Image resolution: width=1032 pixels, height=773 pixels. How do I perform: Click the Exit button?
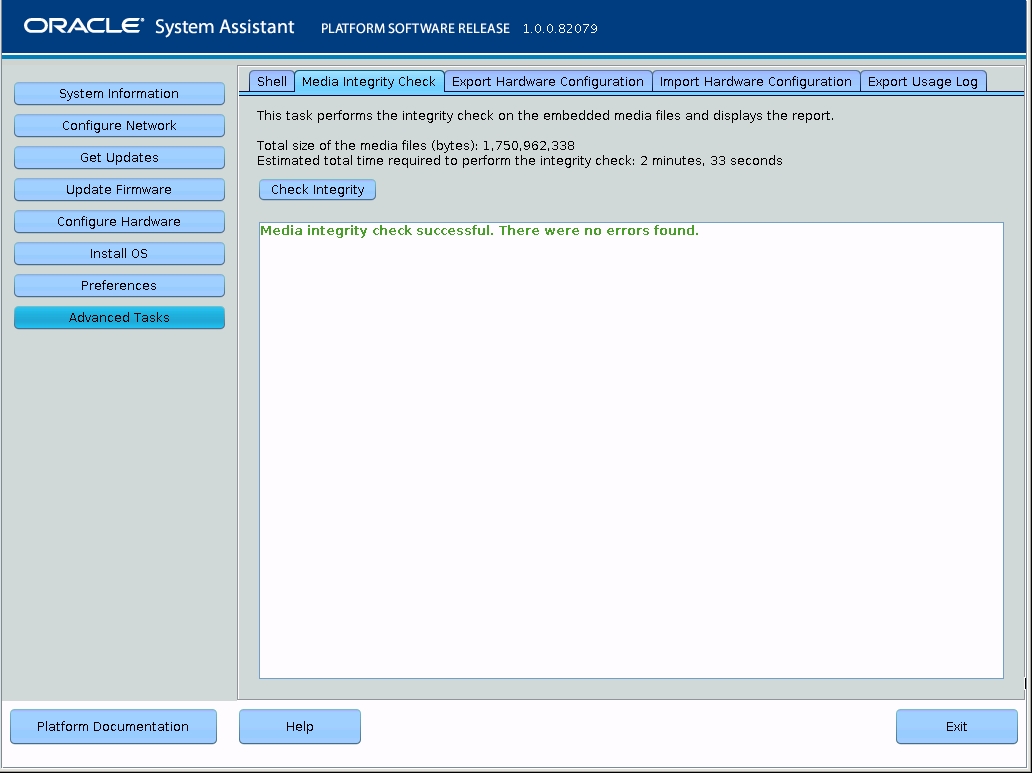click(956, 726)
